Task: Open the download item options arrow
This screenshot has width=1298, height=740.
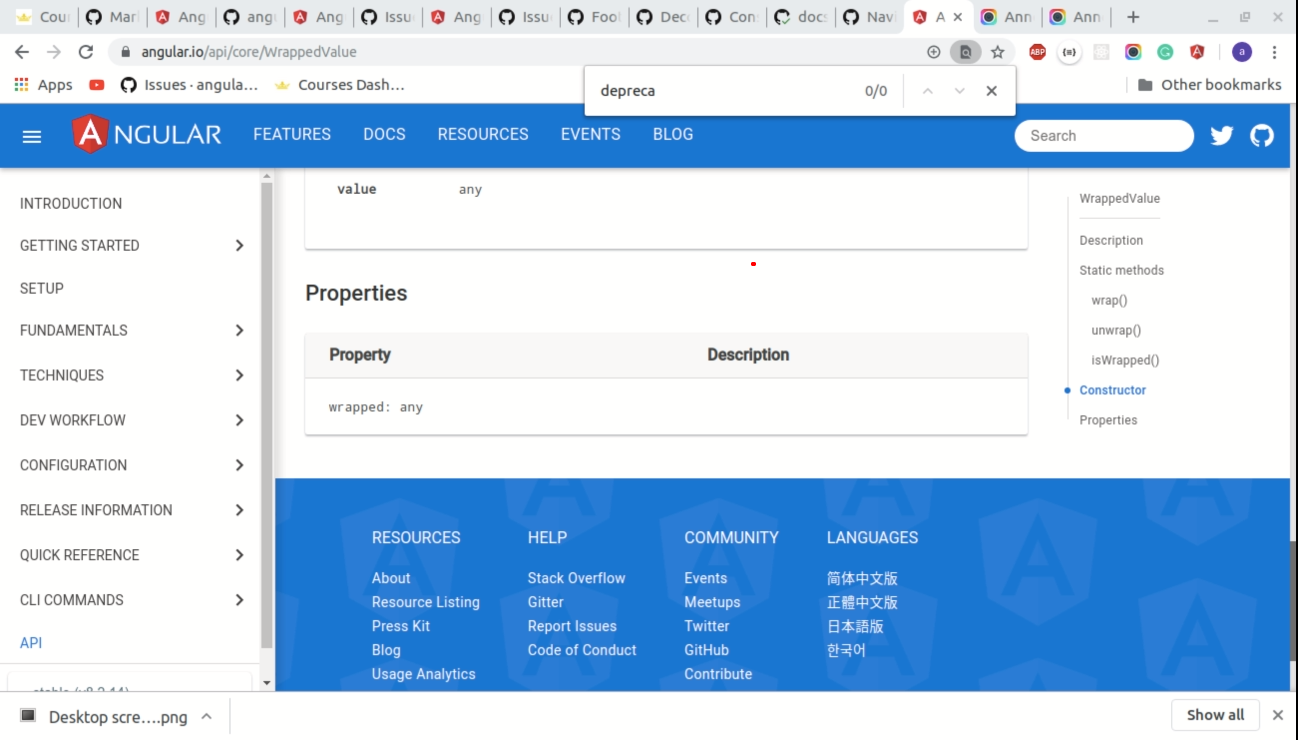Action: click(x=206, y=716)
